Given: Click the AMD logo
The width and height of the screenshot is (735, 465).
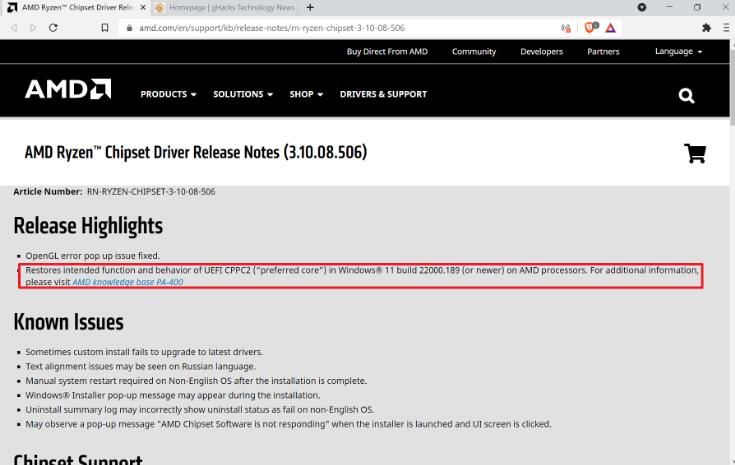Looking at the screenshot, I should pyautogui.click(x=68, y=89).
